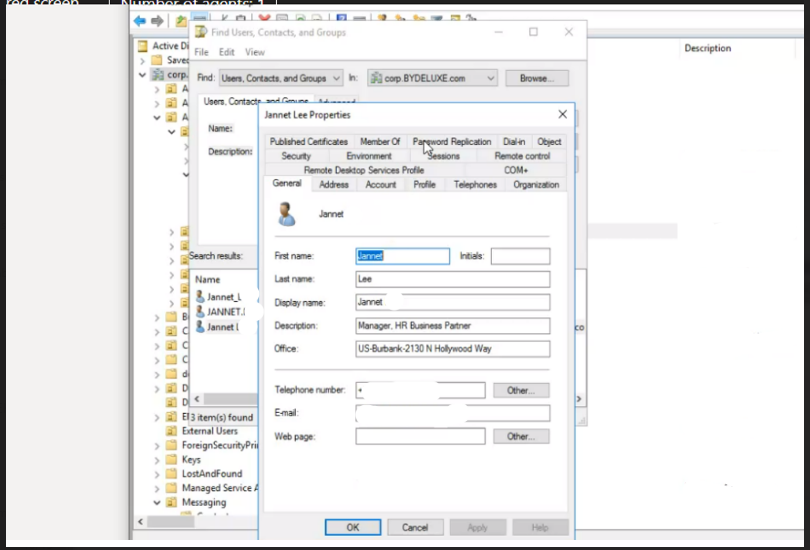The image size is (810, 550).
Task: Click the Managed Service Accounts folder icon
Action: (x=172, y=488)
